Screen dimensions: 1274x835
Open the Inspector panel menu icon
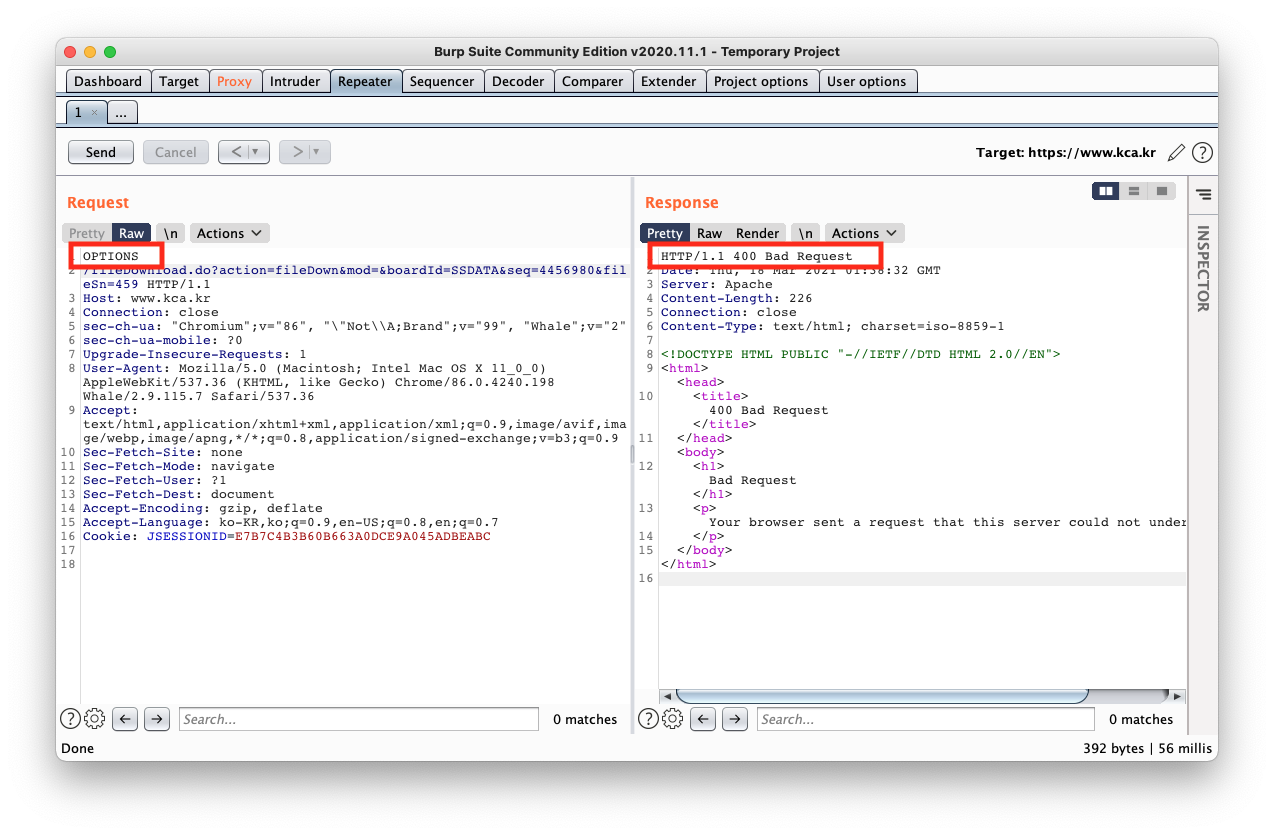point(1203,194)
